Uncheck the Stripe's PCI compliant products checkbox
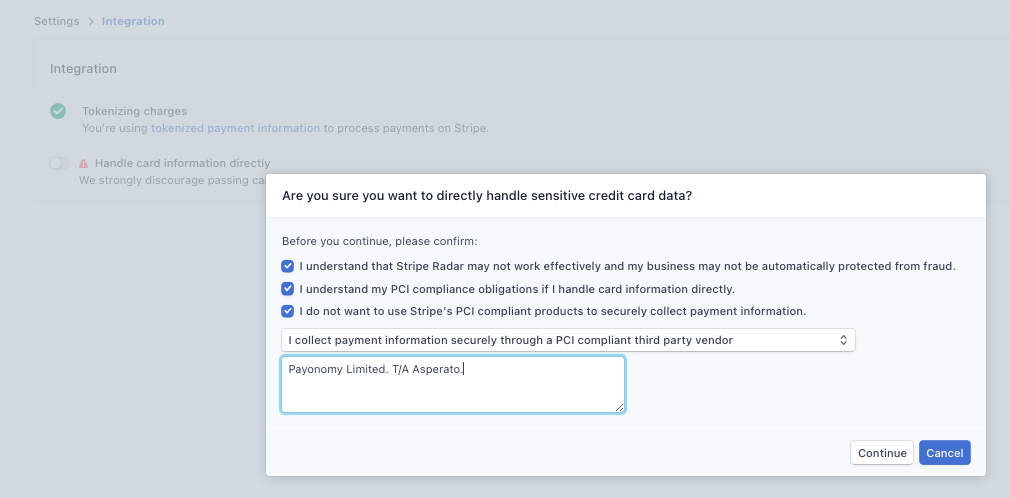The height and width of the screenshot is (498, 1010). [287, 311]
